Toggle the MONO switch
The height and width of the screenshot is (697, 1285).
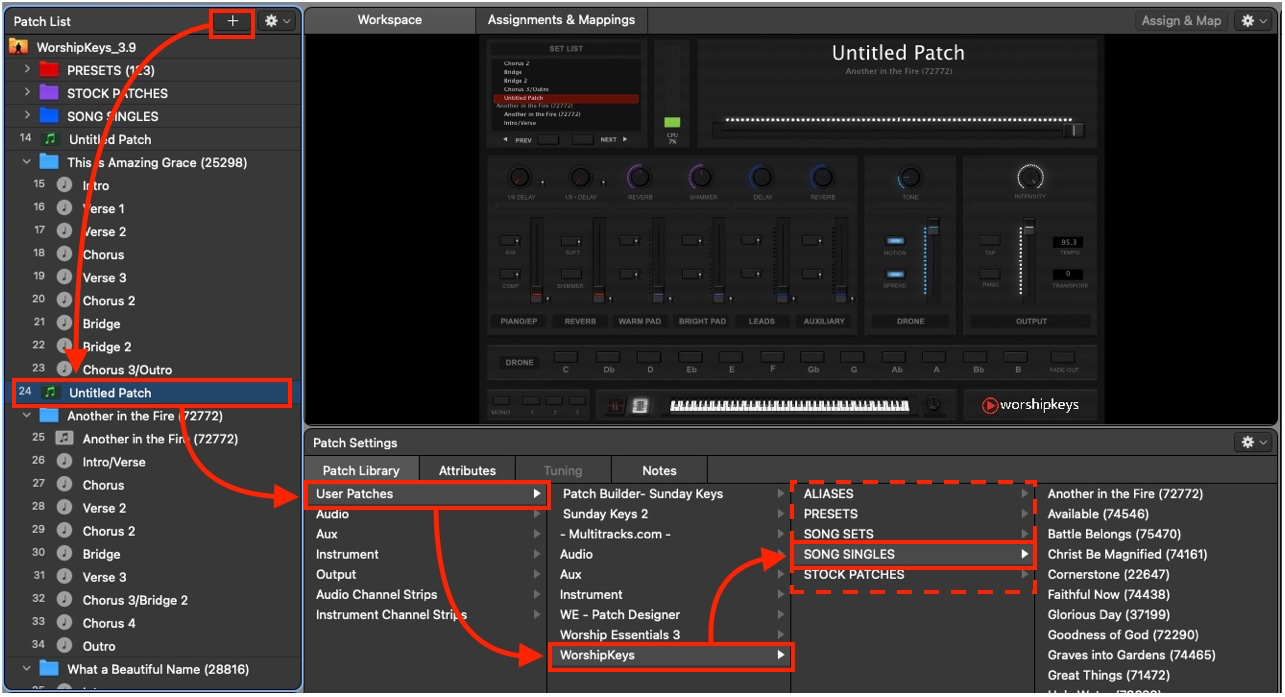(501, 400)
